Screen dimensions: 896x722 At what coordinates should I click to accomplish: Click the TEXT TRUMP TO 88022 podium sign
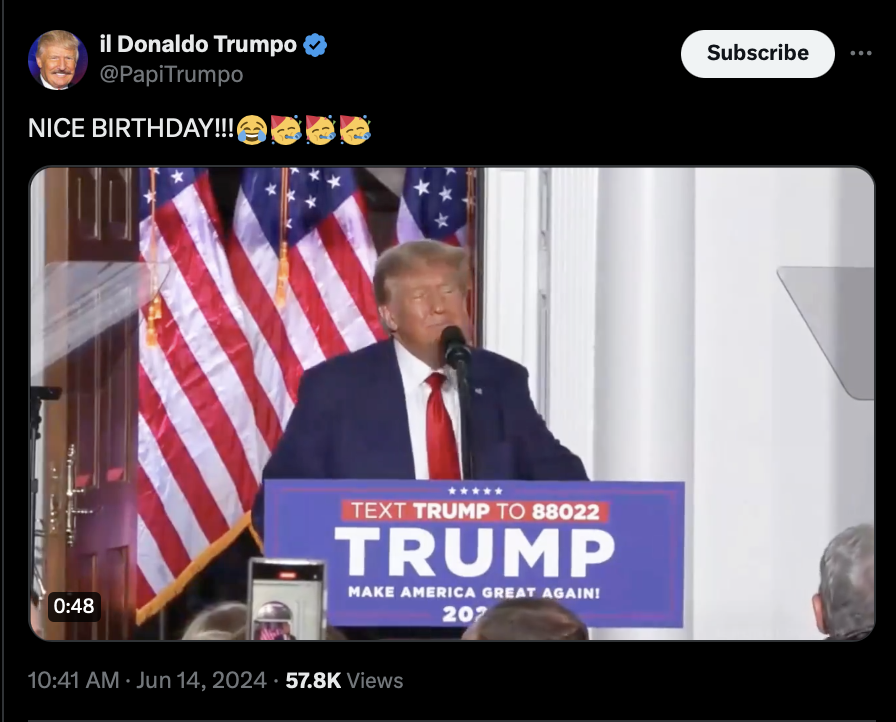[x=474, y=553]
